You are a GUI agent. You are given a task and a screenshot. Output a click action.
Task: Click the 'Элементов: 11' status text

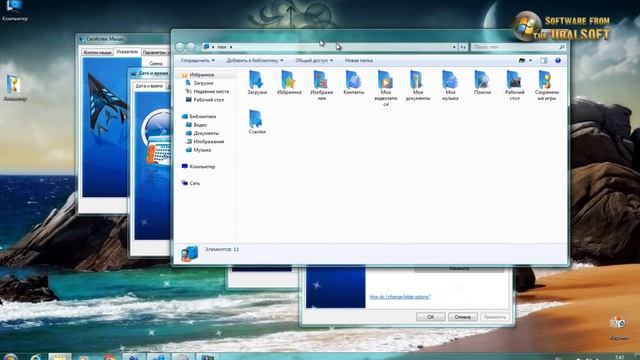(x=222, y=249)
